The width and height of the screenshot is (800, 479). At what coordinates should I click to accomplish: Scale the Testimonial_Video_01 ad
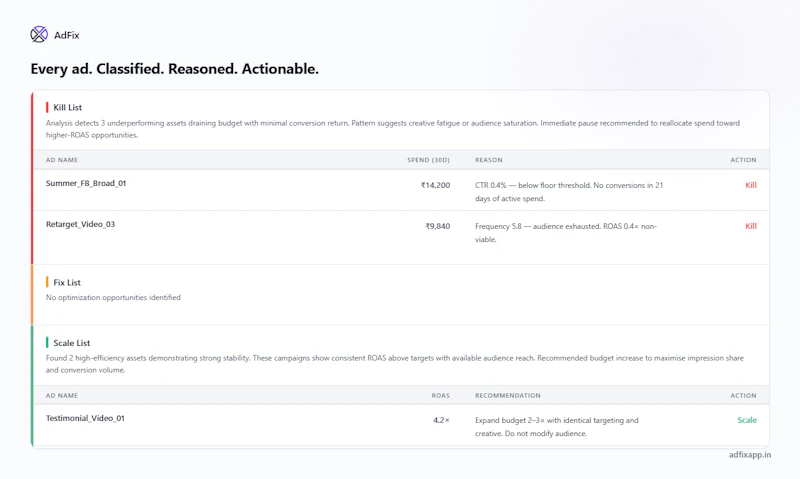click(x=747, y=420)
